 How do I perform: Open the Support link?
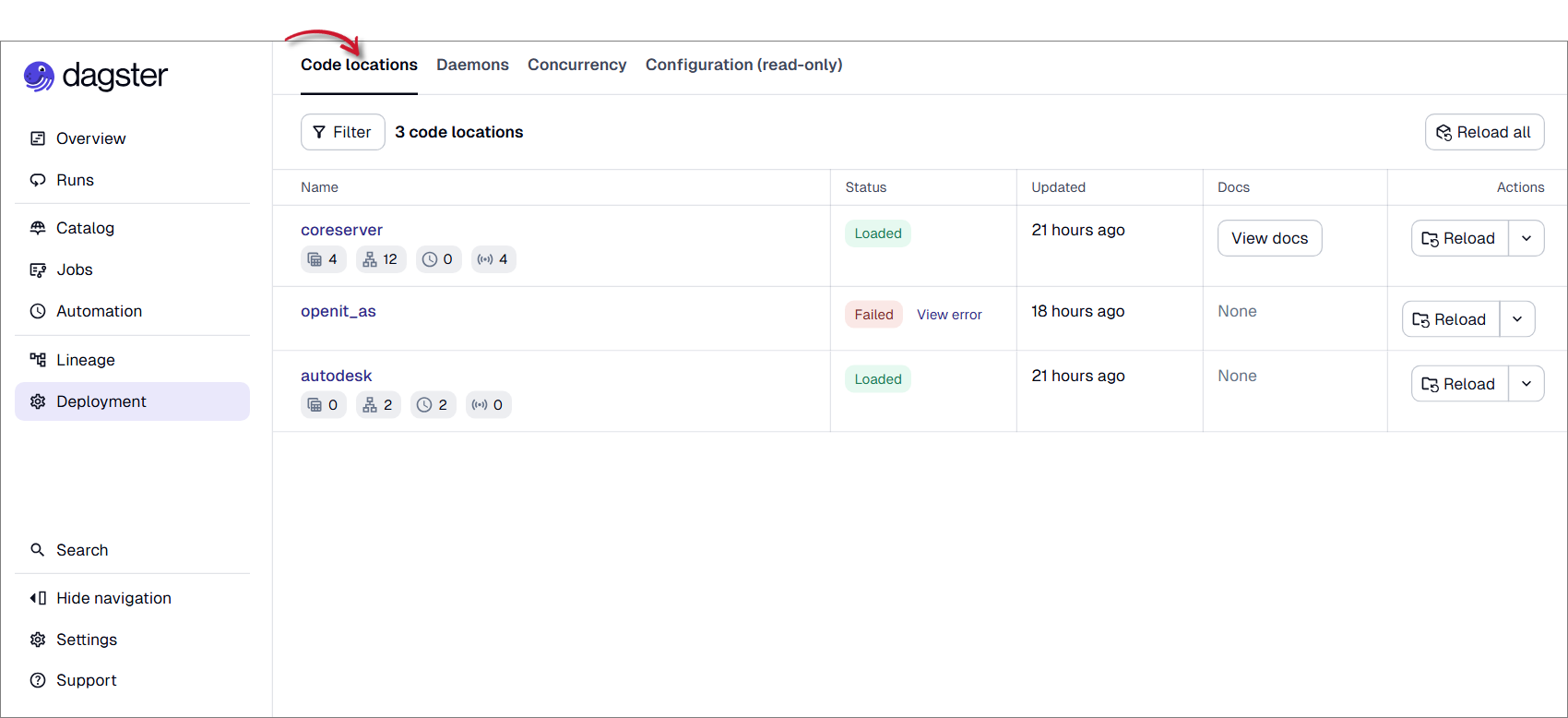pyautogui.click(x=132, y=680)
